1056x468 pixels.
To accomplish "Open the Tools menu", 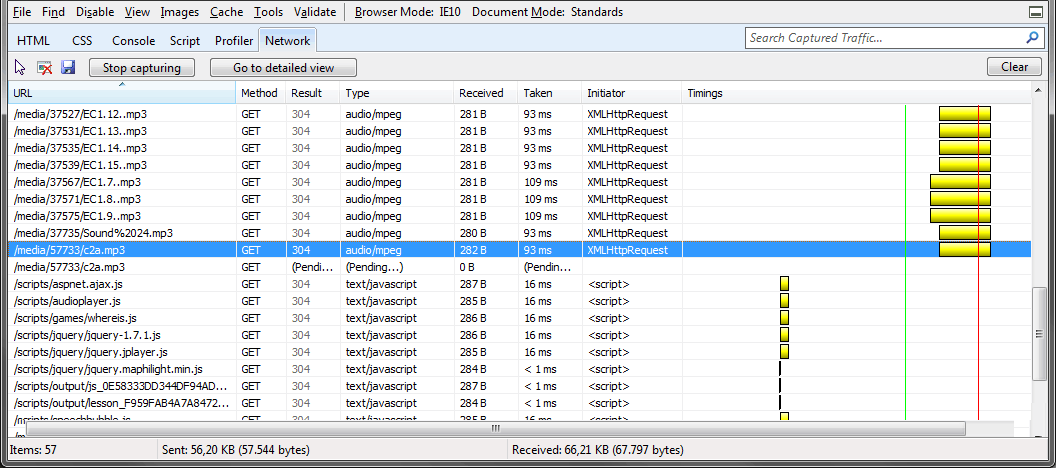I will click(x=269, y=12).
